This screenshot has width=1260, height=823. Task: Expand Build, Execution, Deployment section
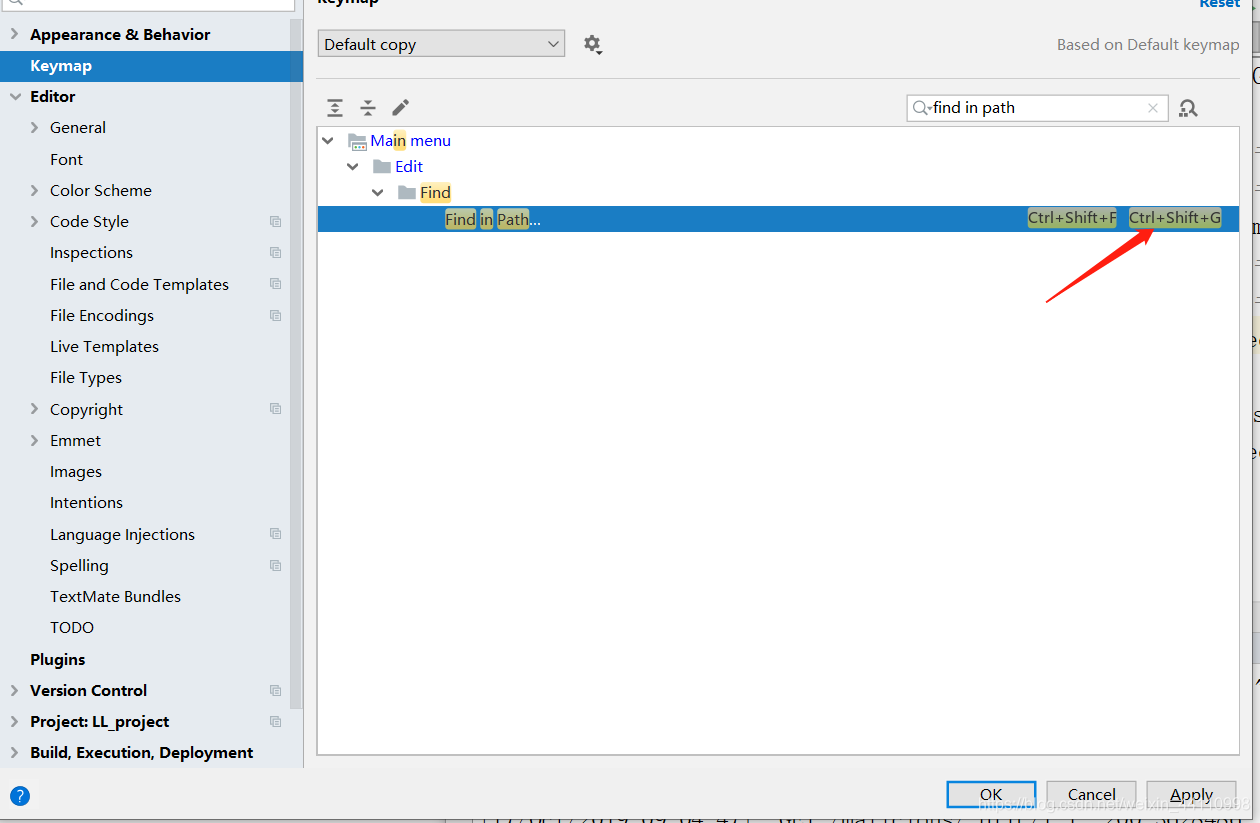tap(14, 753)
